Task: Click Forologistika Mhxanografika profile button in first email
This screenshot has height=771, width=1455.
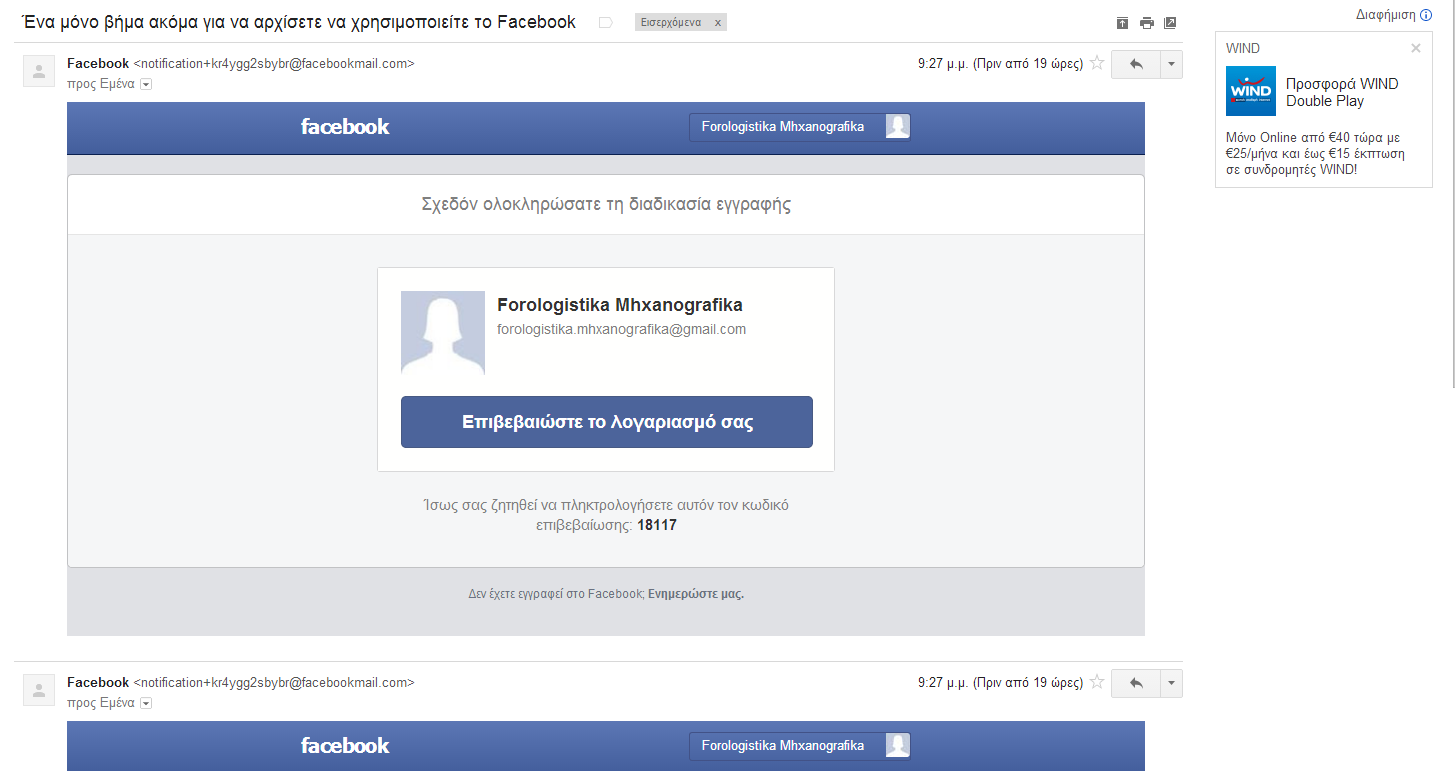Action: click(x=800, y=127)
